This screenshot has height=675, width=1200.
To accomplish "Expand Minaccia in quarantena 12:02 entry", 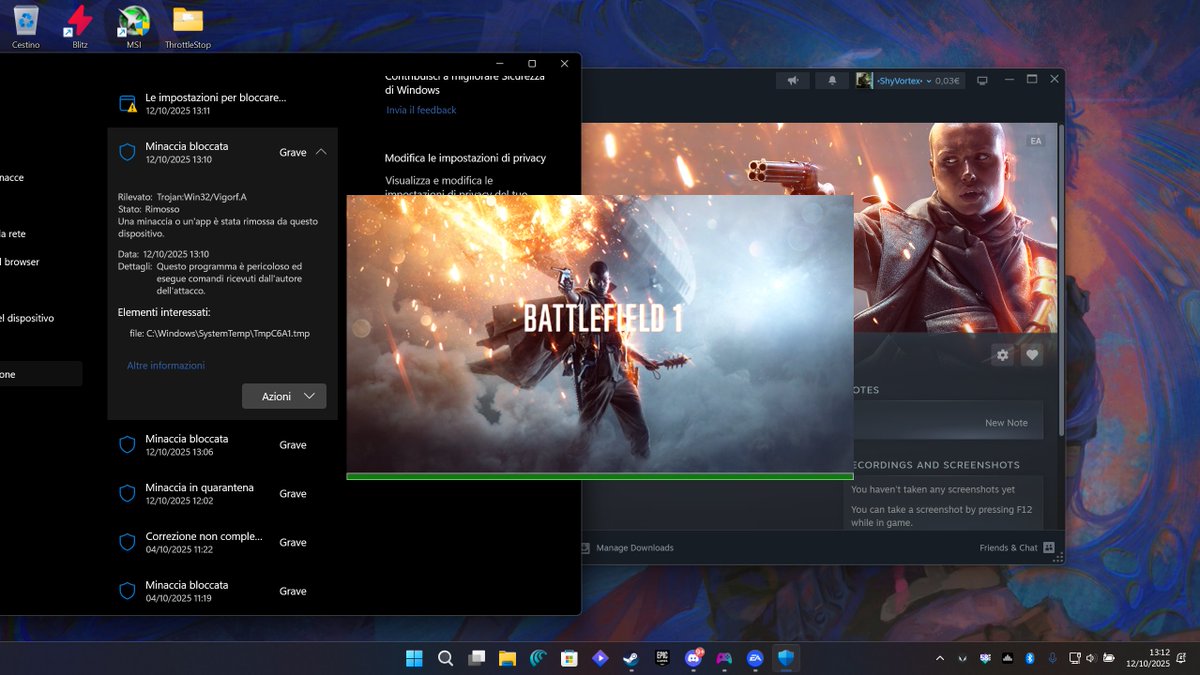I will (x=222, y=494).
